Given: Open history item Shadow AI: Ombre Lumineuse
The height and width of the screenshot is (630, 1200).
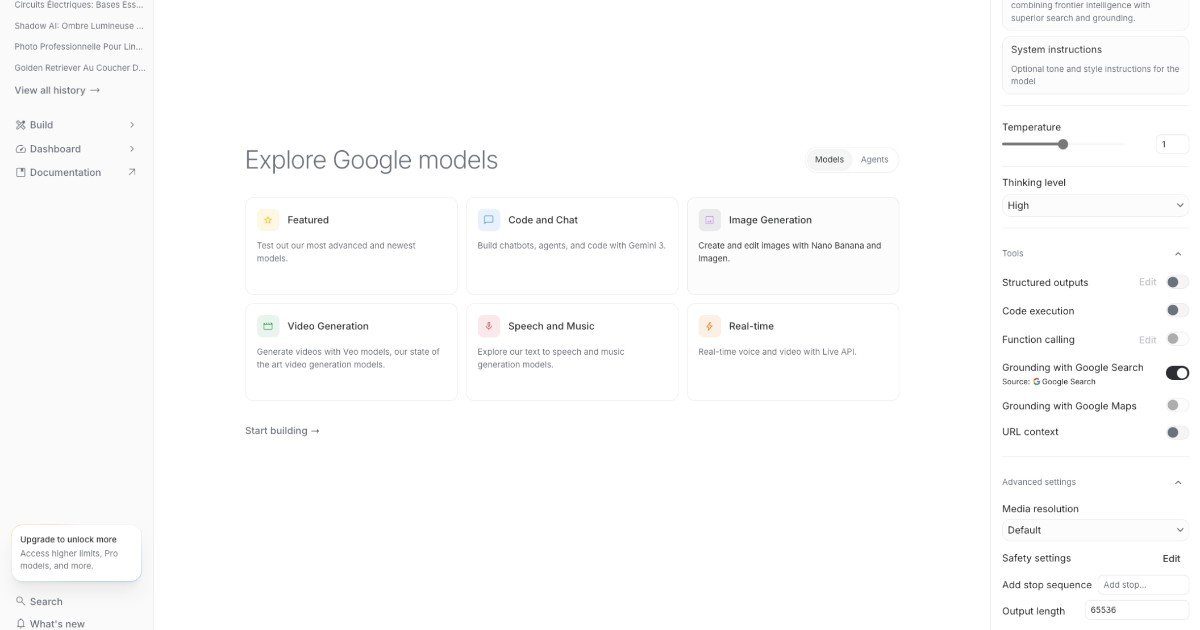Looking at the screenshot, I should (79, 25).
